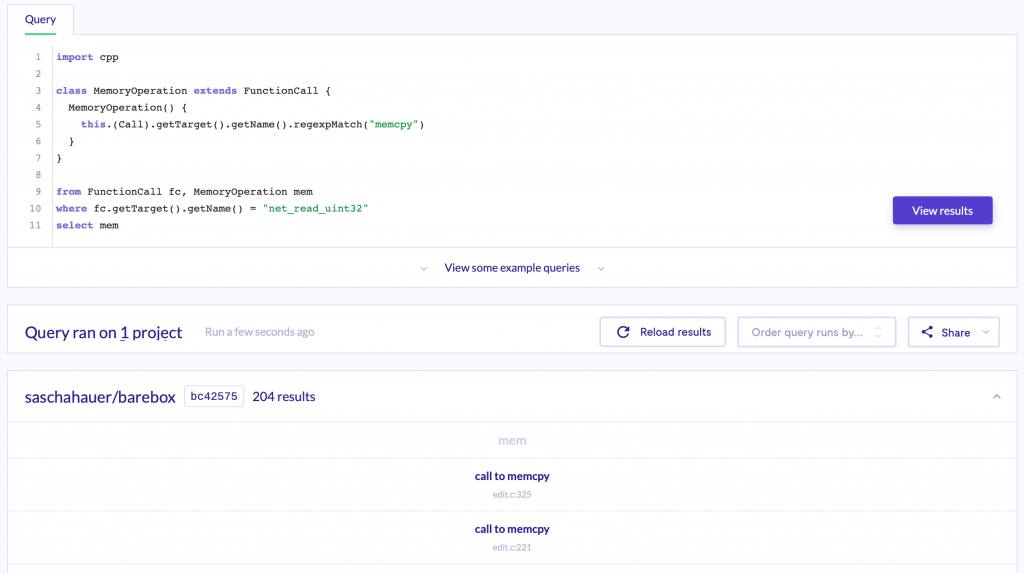Expand the Share dropdown arrow
The height and width of the screenshot is (573, 1024).
click(986, 332)
